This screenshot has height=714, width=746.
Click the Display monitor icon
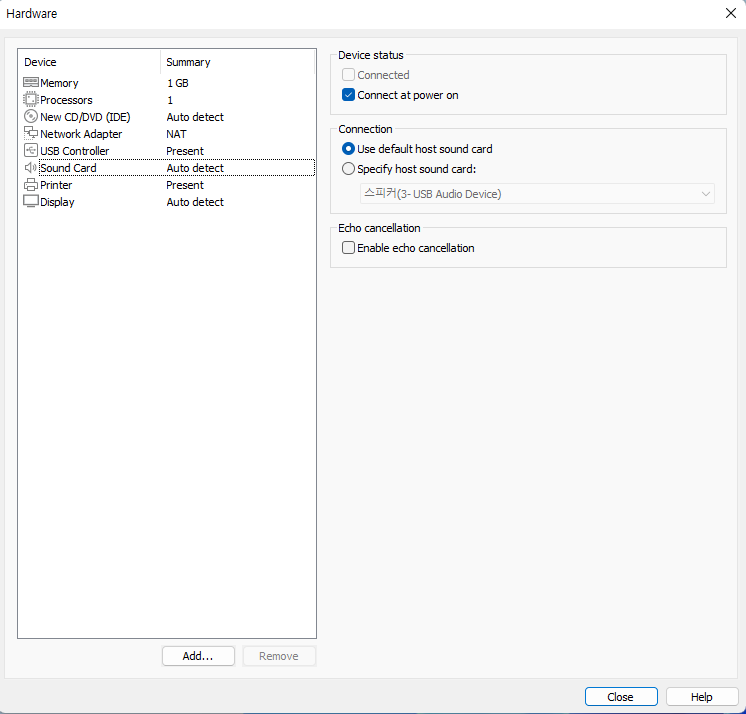30,202
